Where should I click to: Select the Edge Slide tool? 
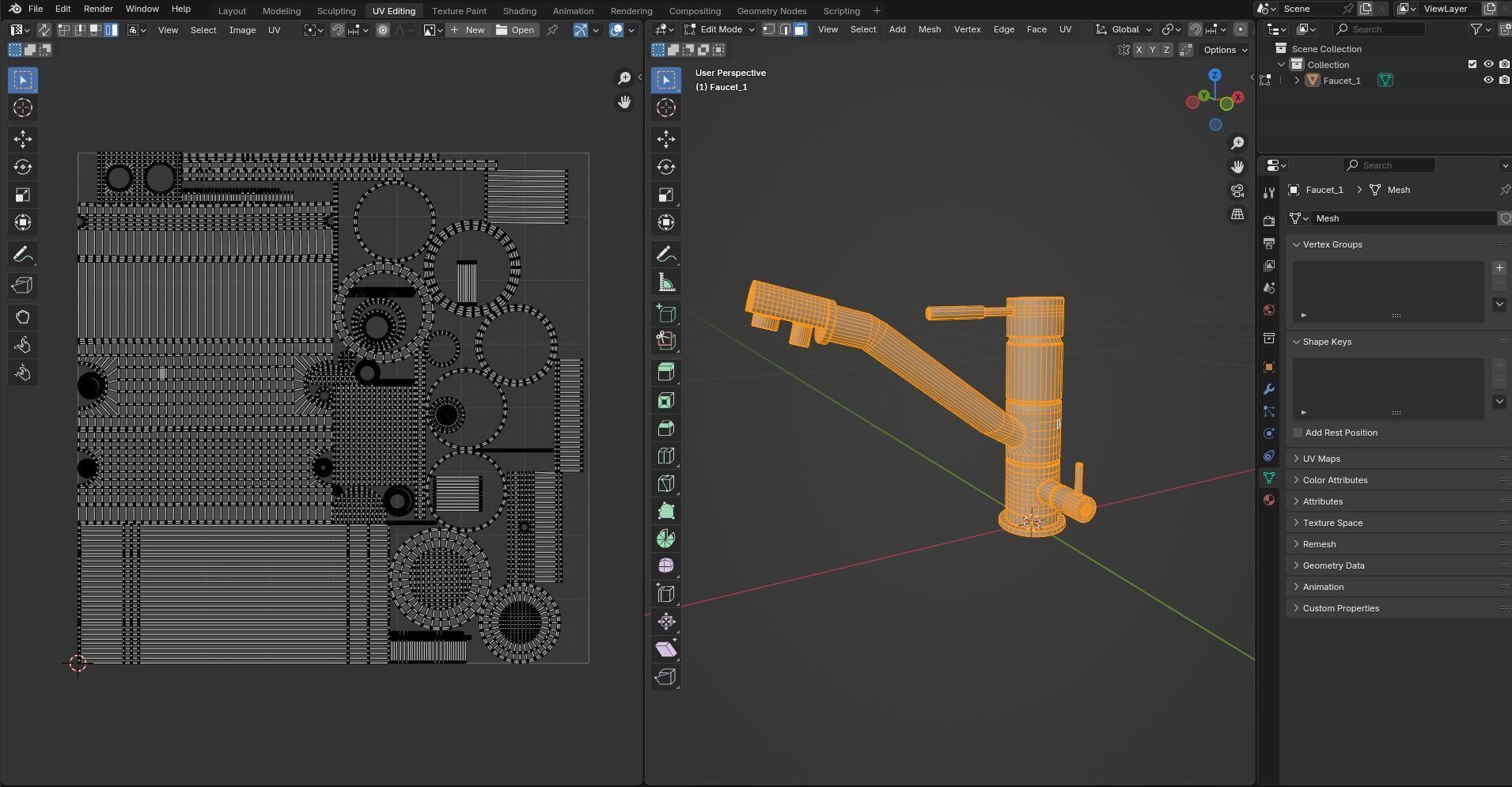pos(666,593)
